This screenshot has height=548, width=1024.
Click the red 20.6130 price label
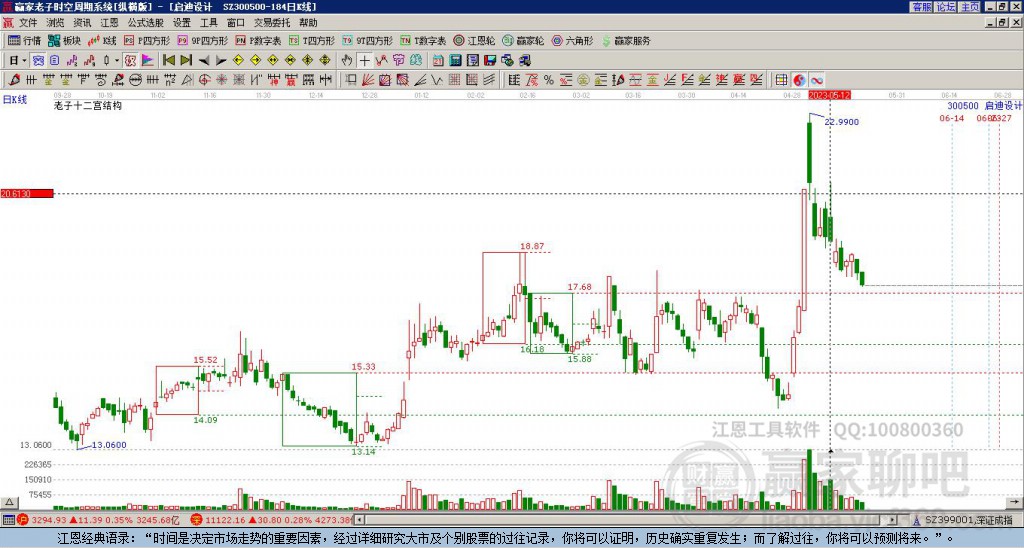click(x=27, y=194)
